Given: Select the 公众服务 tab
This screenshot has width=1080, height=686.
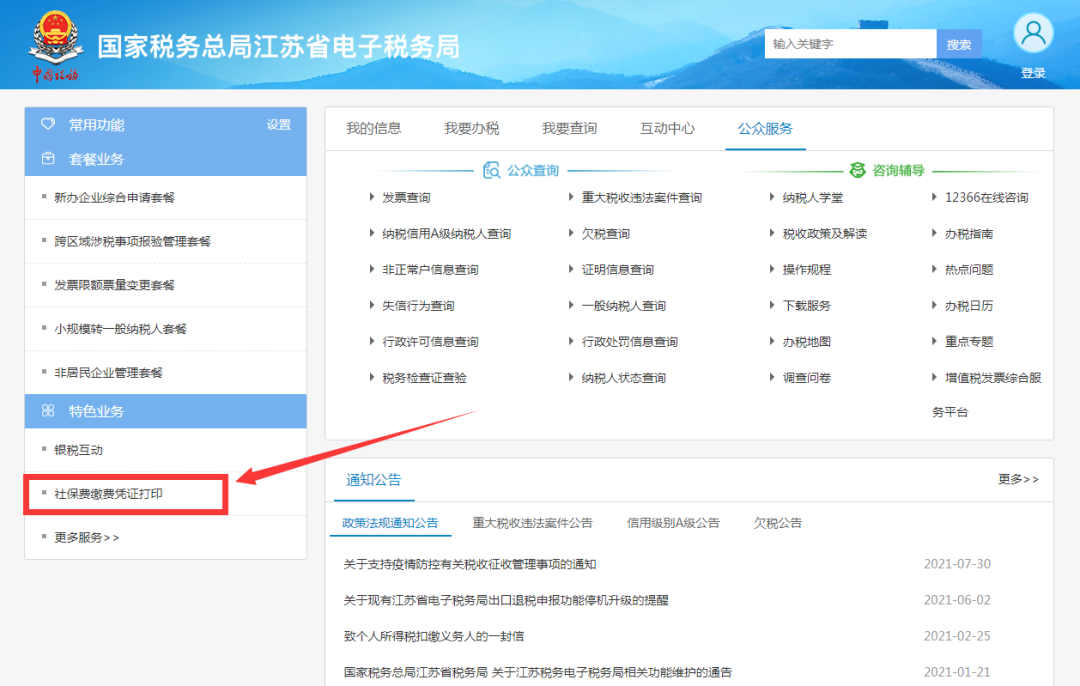Looking at the screenshot, I should point(765,128).
